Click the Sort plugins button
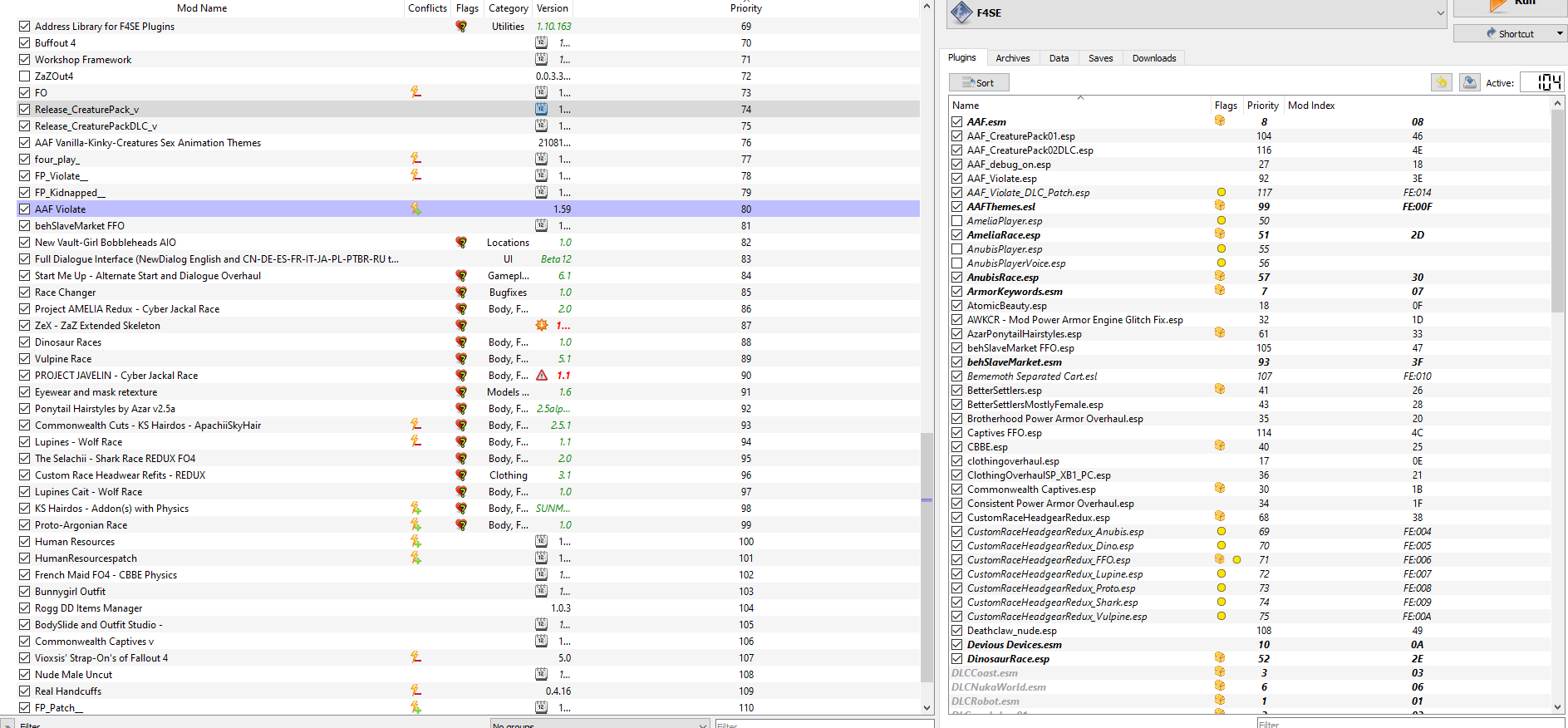 coord(979,82)
